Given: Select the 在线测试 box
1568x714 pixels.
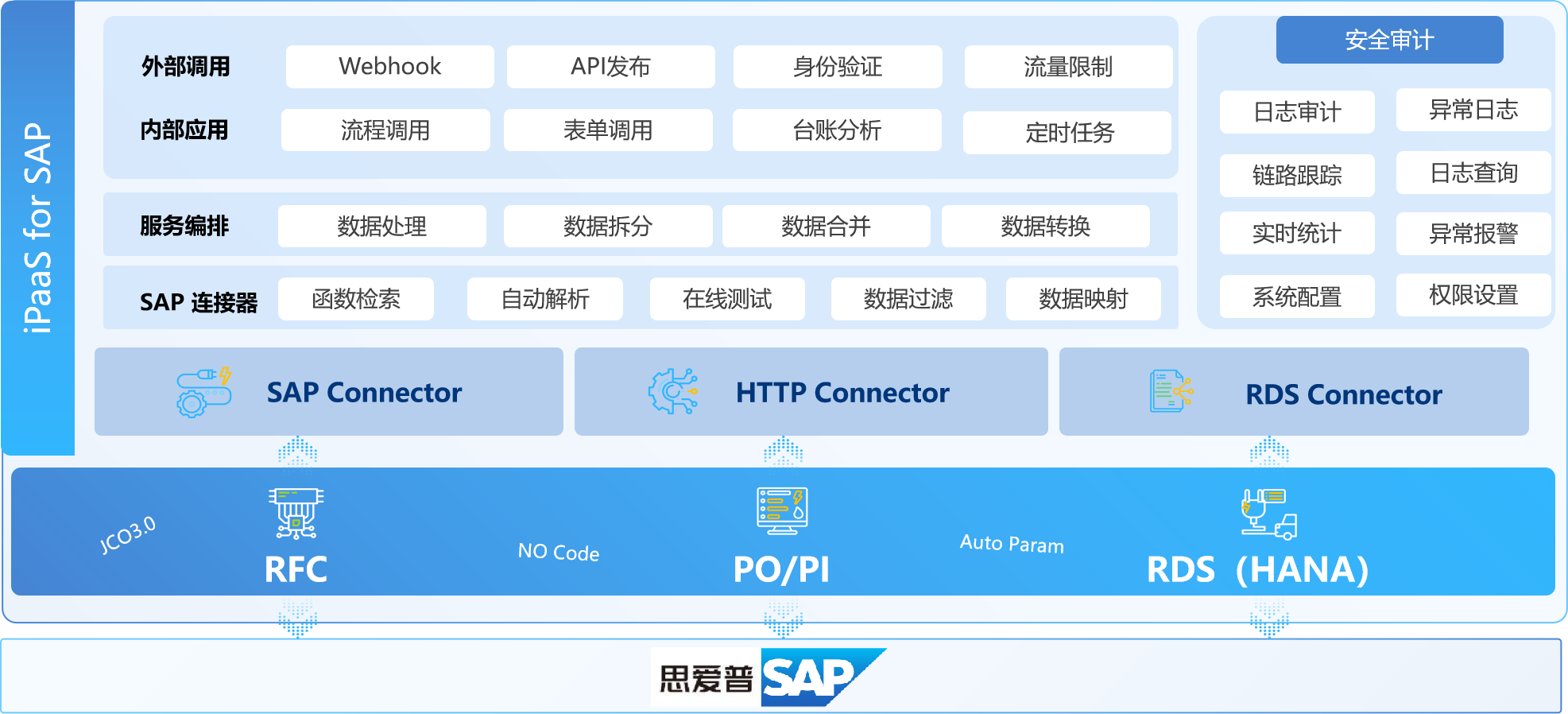Looking at the screenshot, I should coord(727,299).
